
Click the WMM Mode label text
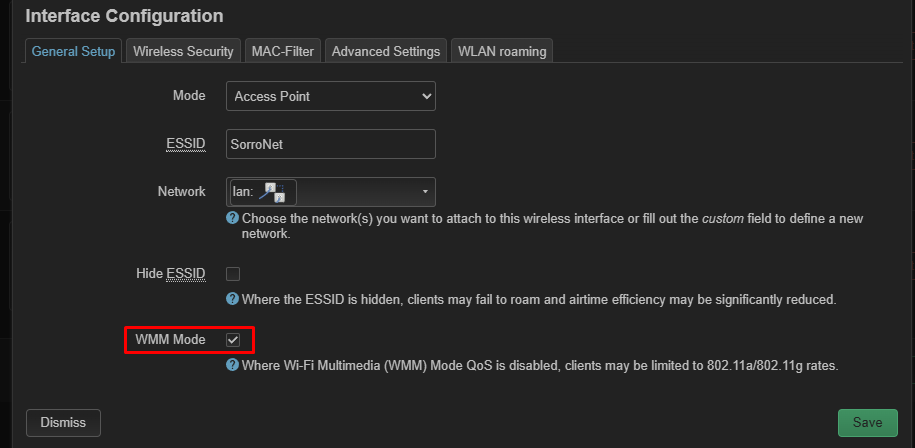[x=170, y=340]
